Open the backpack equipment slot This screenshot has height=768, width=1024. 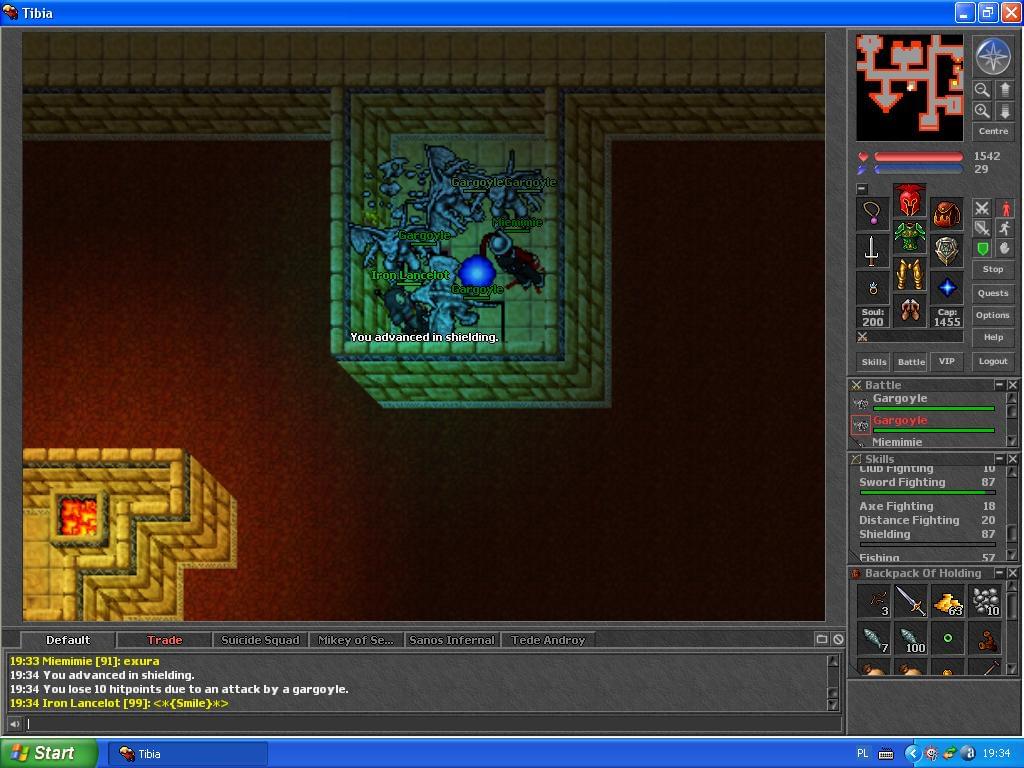(x=946, y=214)
